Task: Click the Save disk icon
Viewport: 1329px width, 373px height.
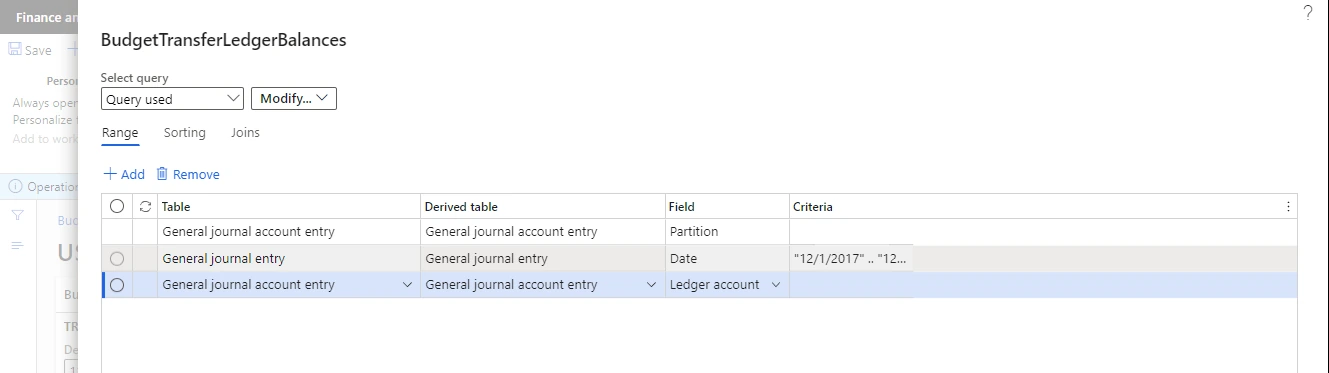Action: pyautogui.click(x=15, y=49)
